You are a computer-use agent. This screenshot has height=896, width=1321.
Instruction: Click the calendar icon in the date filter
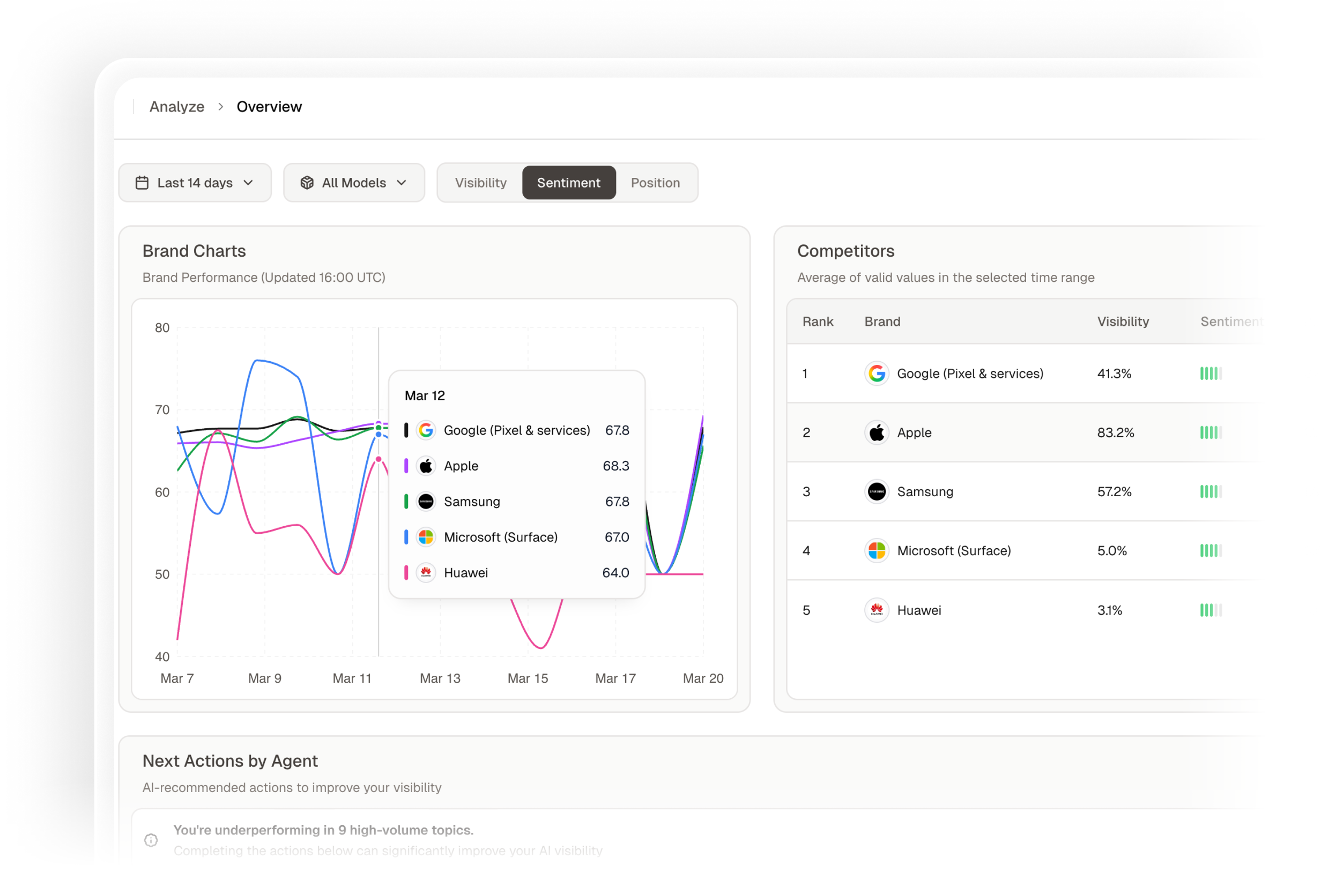tap(143, 182)
